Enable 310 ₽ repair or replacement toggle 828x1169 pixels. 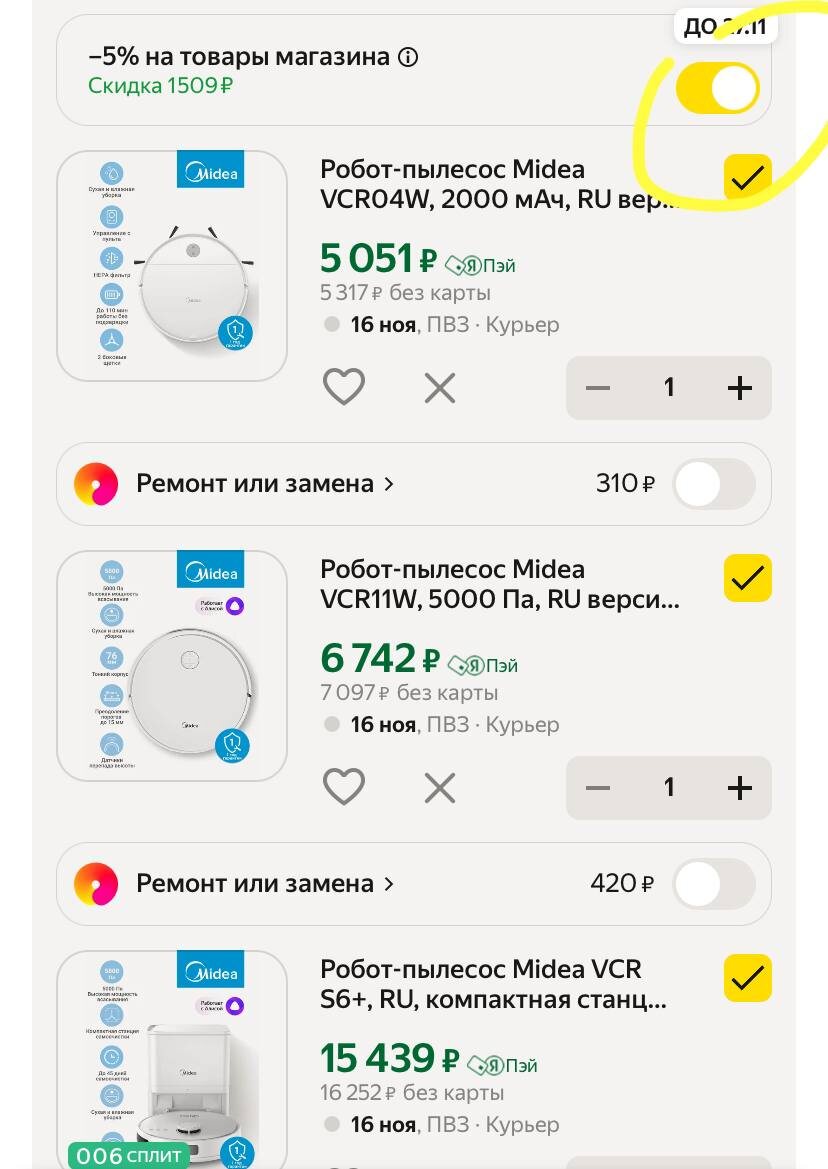[x=713, y=484]
